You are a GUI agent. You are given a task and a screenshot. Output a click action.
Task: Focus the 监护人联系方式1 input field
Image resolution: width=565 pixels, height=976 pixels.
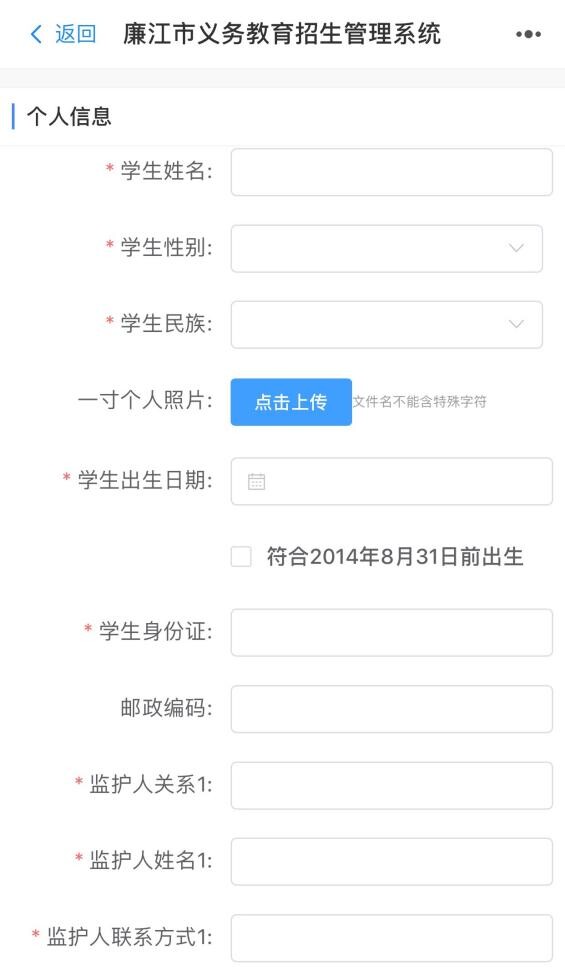391,938
